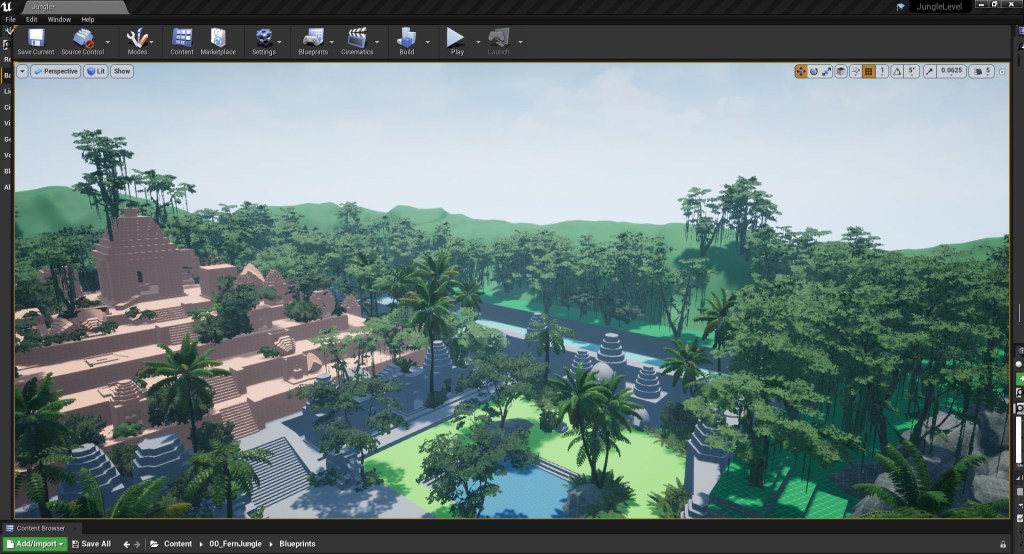Select the translate gizmo mode icon
The height and width of the screenshot is (554, 1024).
(801, 71)
